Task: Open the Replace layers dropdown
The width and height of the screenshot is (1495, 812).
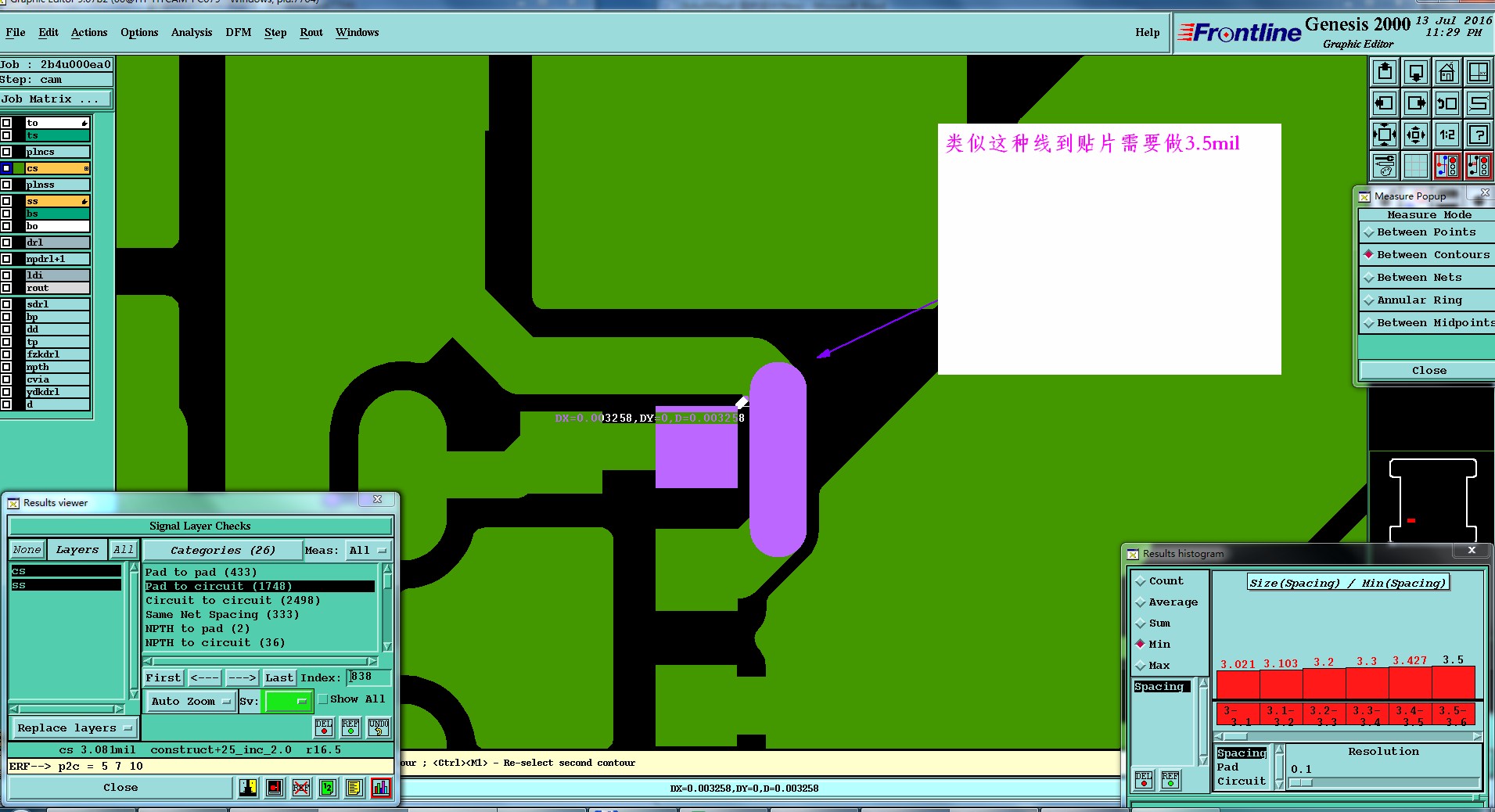Action: pyautogui.click(x=74, y=728)
